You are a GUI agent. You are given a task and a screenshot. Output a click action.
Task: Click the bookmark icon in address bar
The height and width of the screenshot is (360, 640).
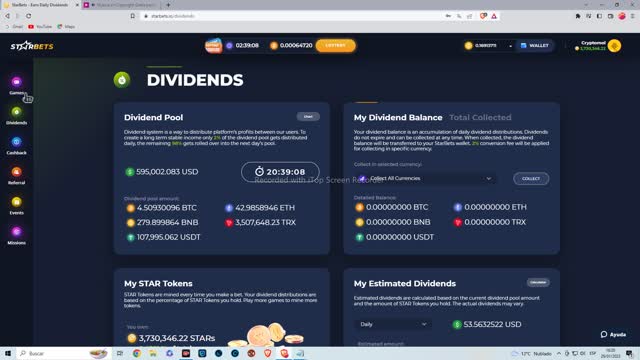click(133, 16)
